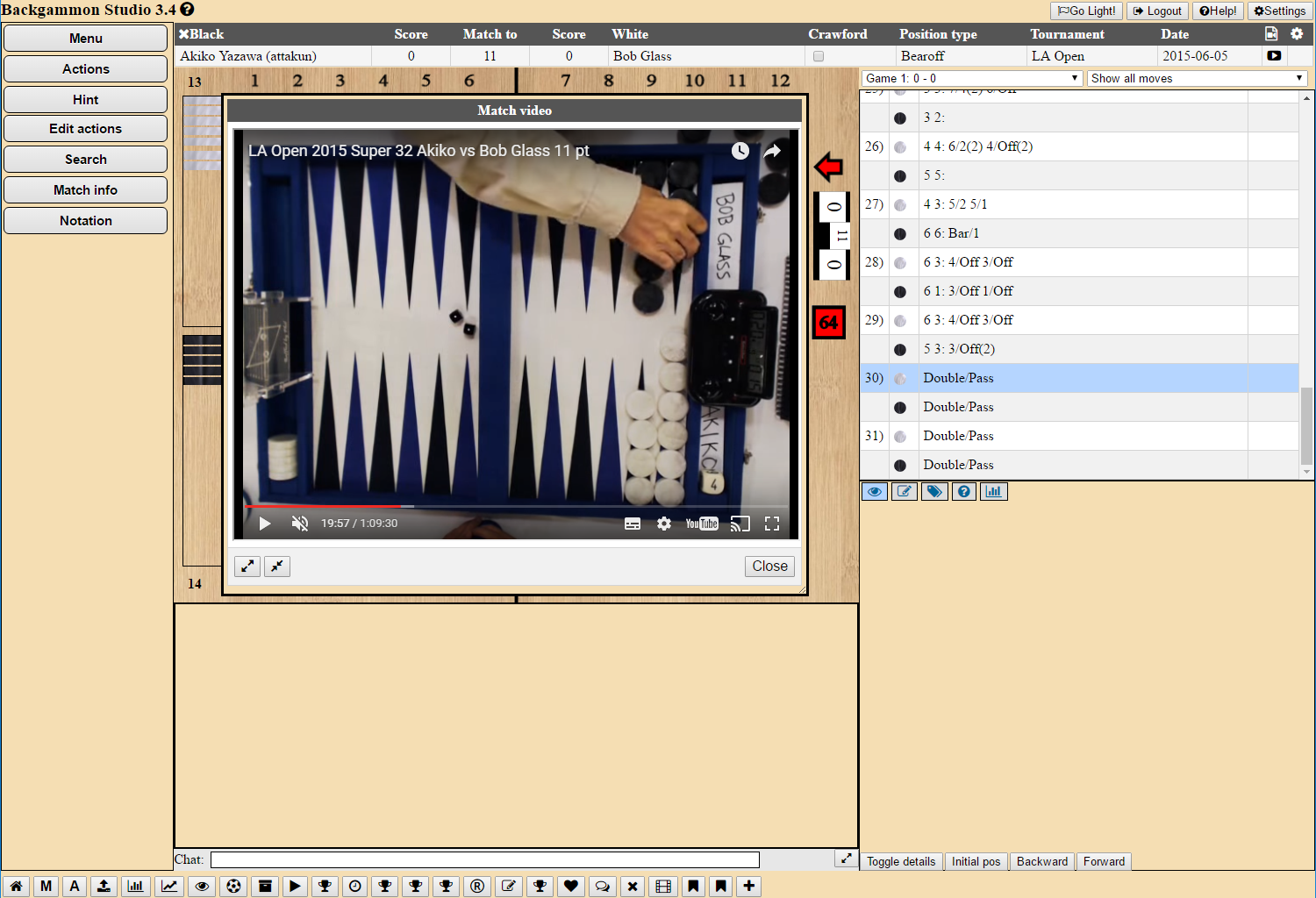This screenshot has width=1316, height=898.
Task: Expand the Show all moves dropdown
Action: [x=1197, y=78]
